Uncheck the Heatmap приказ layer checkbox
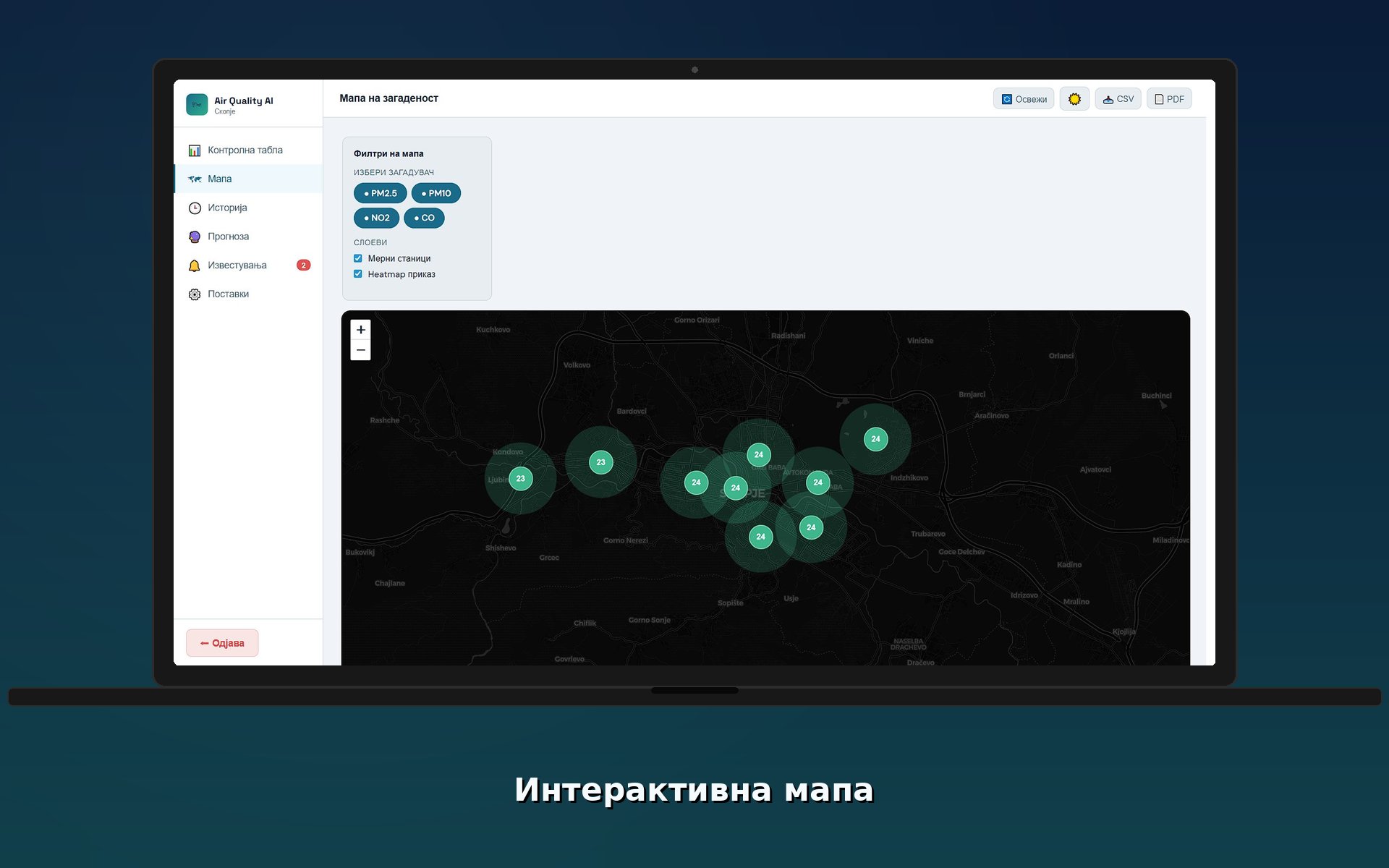 [x=357, y=274]
